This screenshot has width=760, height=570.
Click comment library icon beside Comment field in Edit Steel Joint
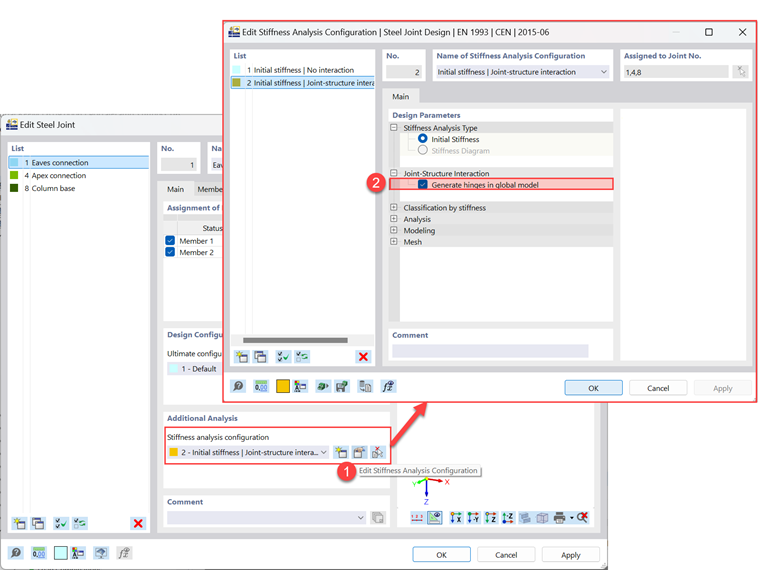tap(378, 518)
